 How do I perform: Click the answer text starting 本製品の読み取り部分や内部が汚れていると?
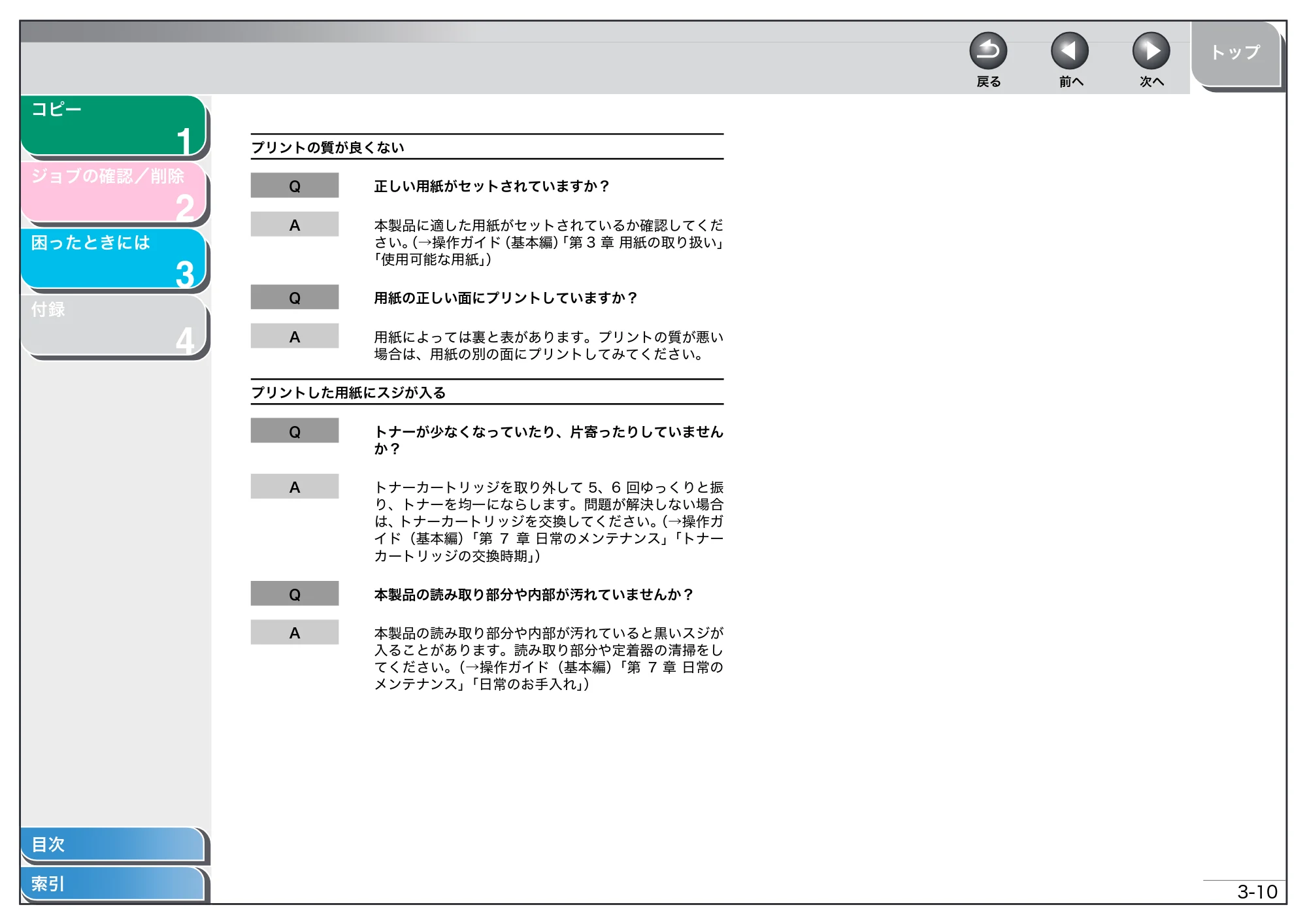coord(548,659)
